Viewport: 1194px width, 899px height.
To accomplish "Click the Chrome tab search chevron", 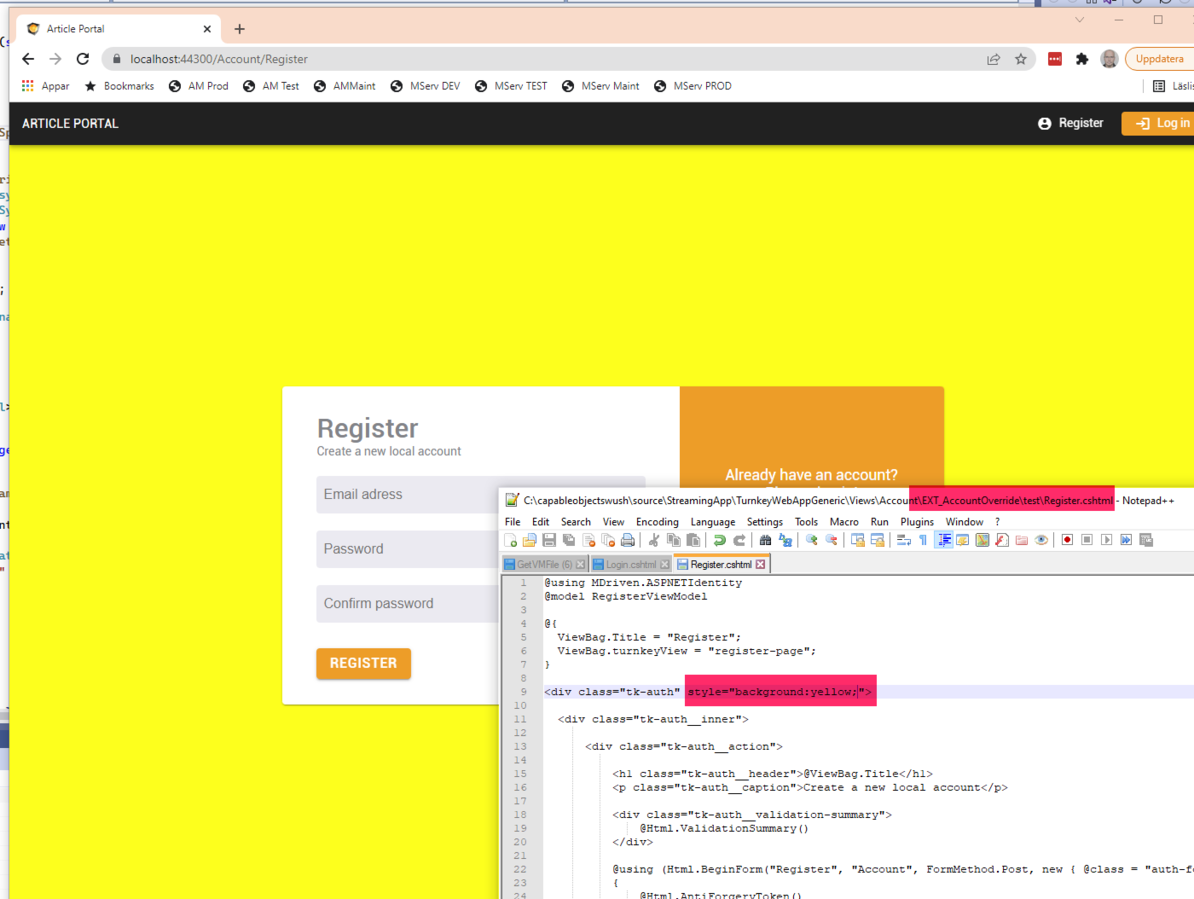I will click(1079, 20).
